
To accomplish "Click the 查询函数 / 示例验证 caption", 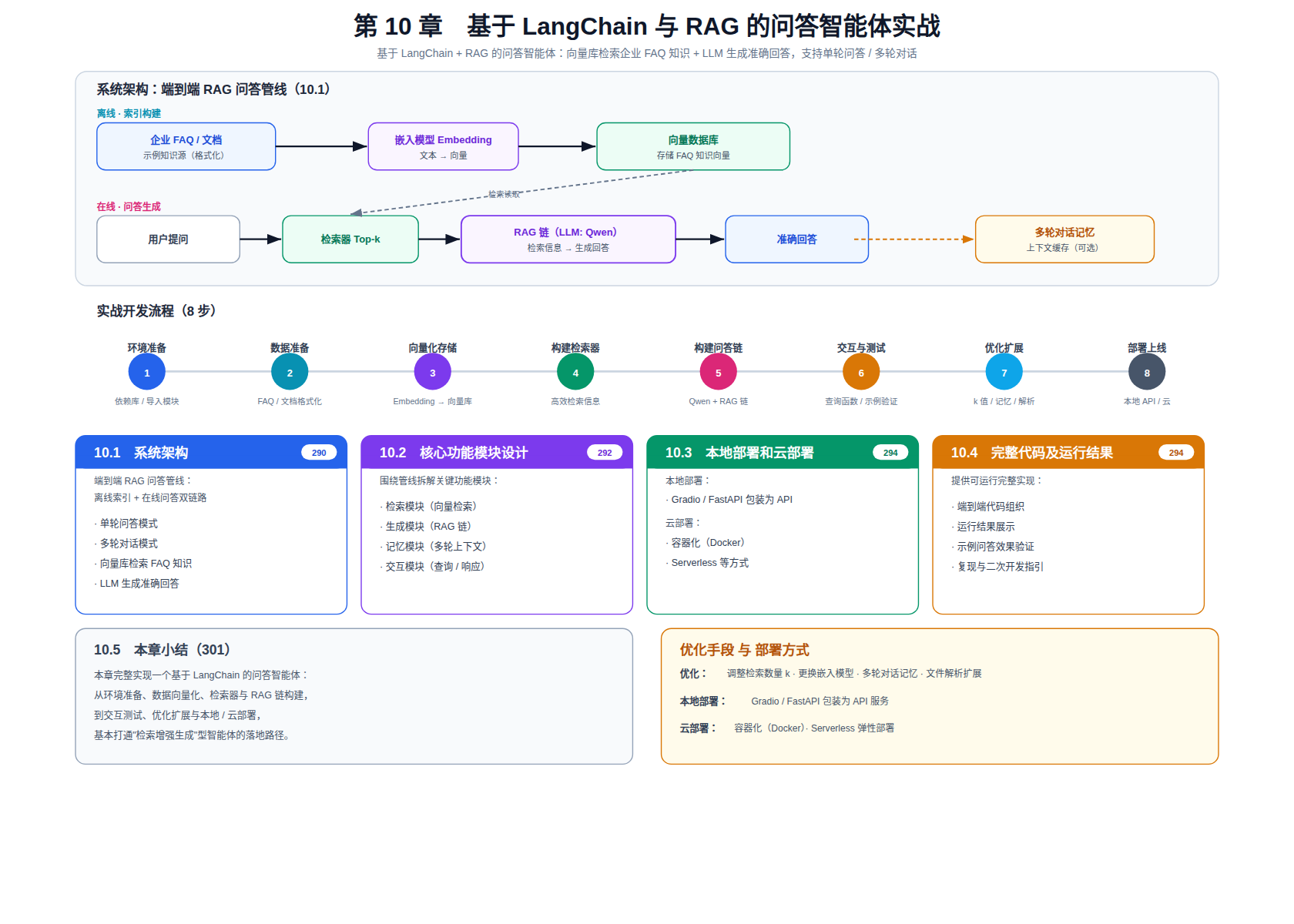I will (861, 401).
